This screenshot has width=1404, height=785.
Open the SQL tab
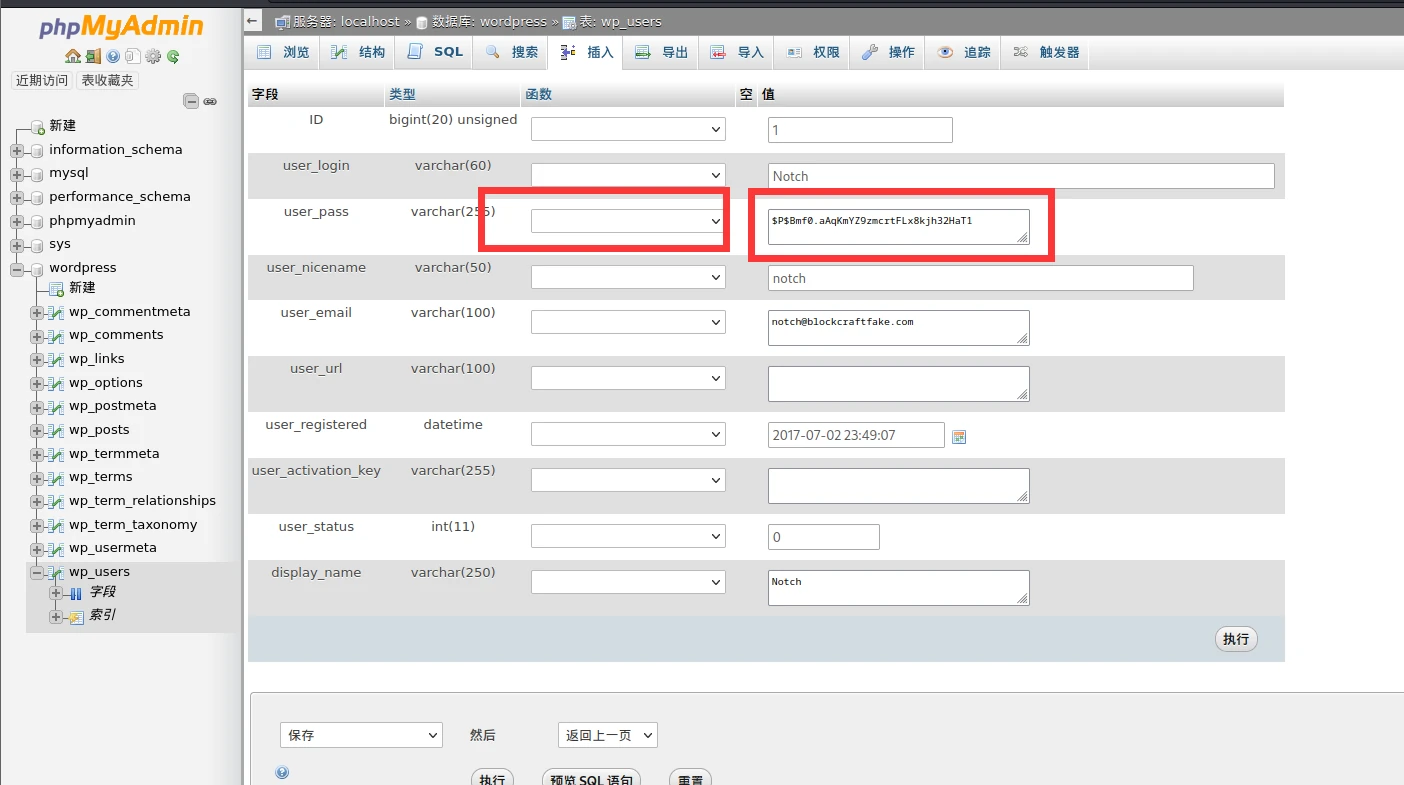[434, 52]
